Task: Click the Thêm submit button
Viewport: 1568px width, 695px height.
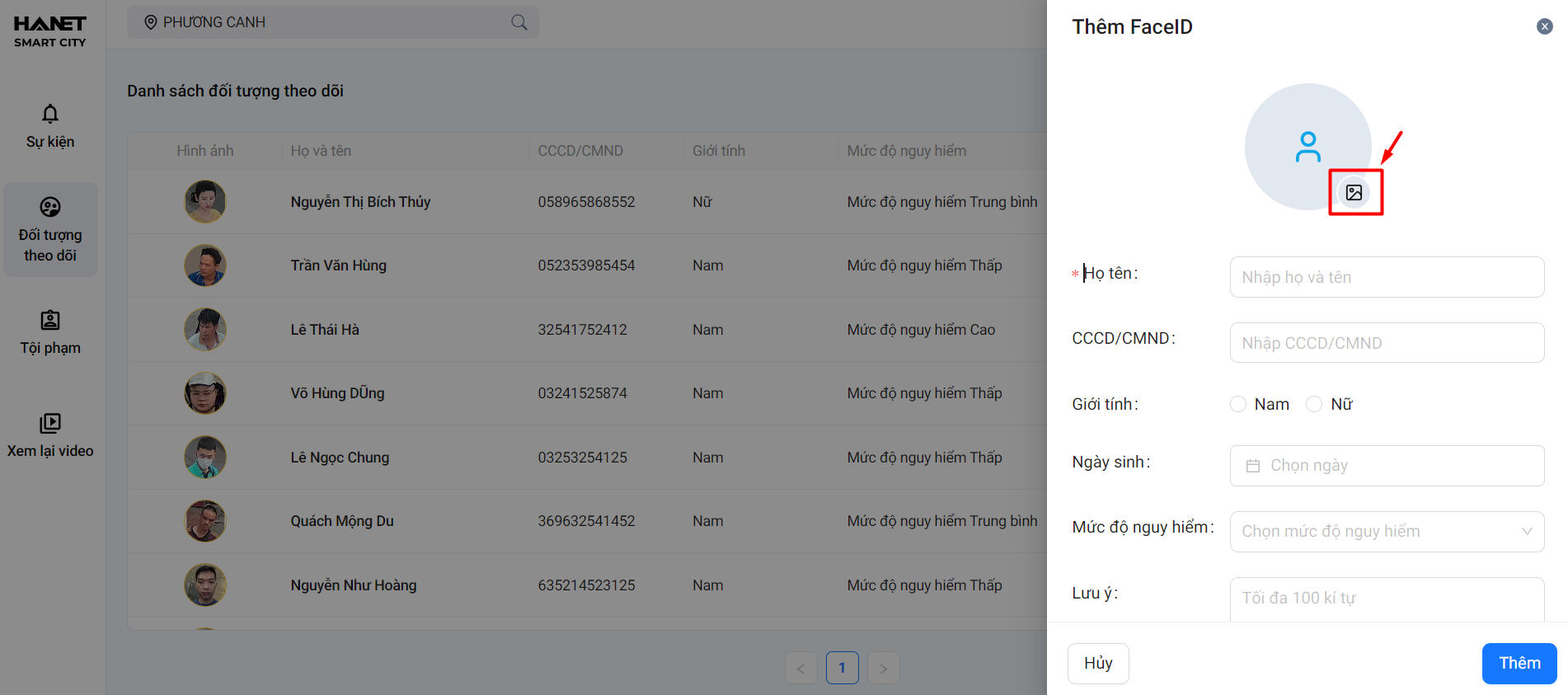Action: coord(1519,664)
